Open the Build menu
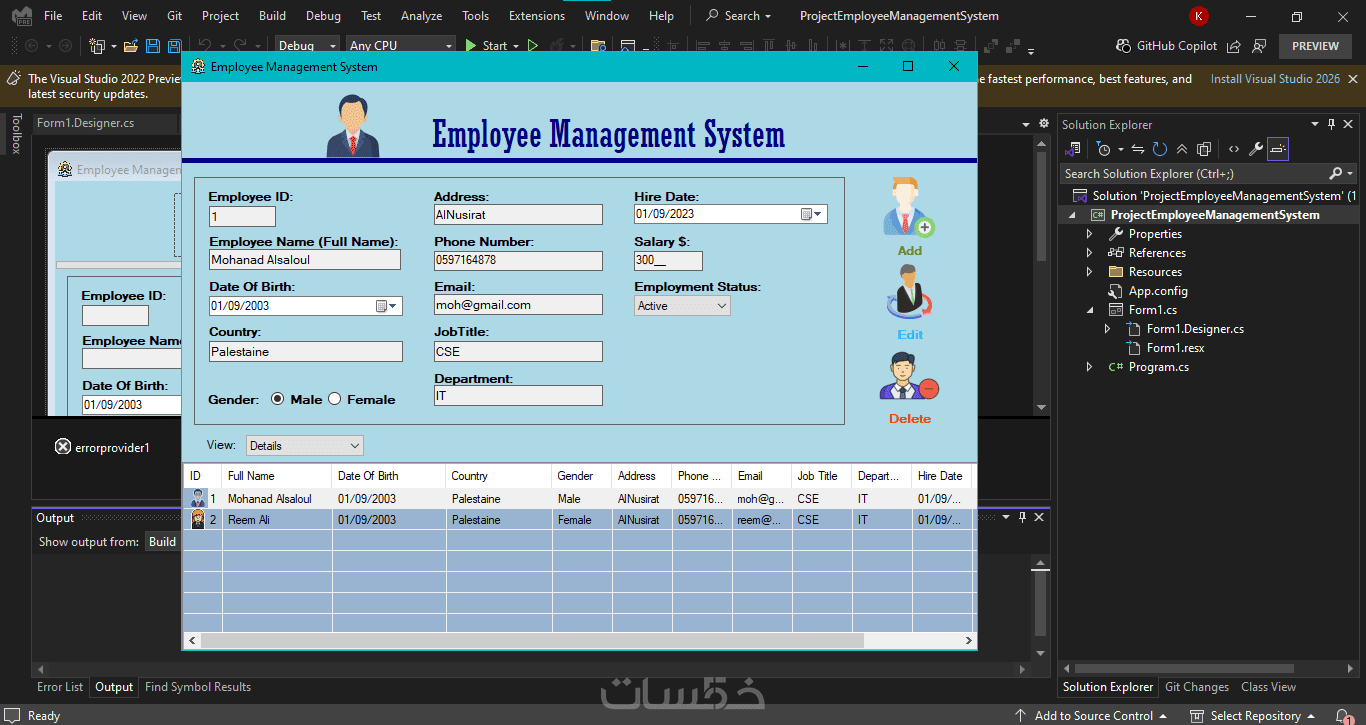This screenshot has width=1366, height=725. (x=272, y=16)
